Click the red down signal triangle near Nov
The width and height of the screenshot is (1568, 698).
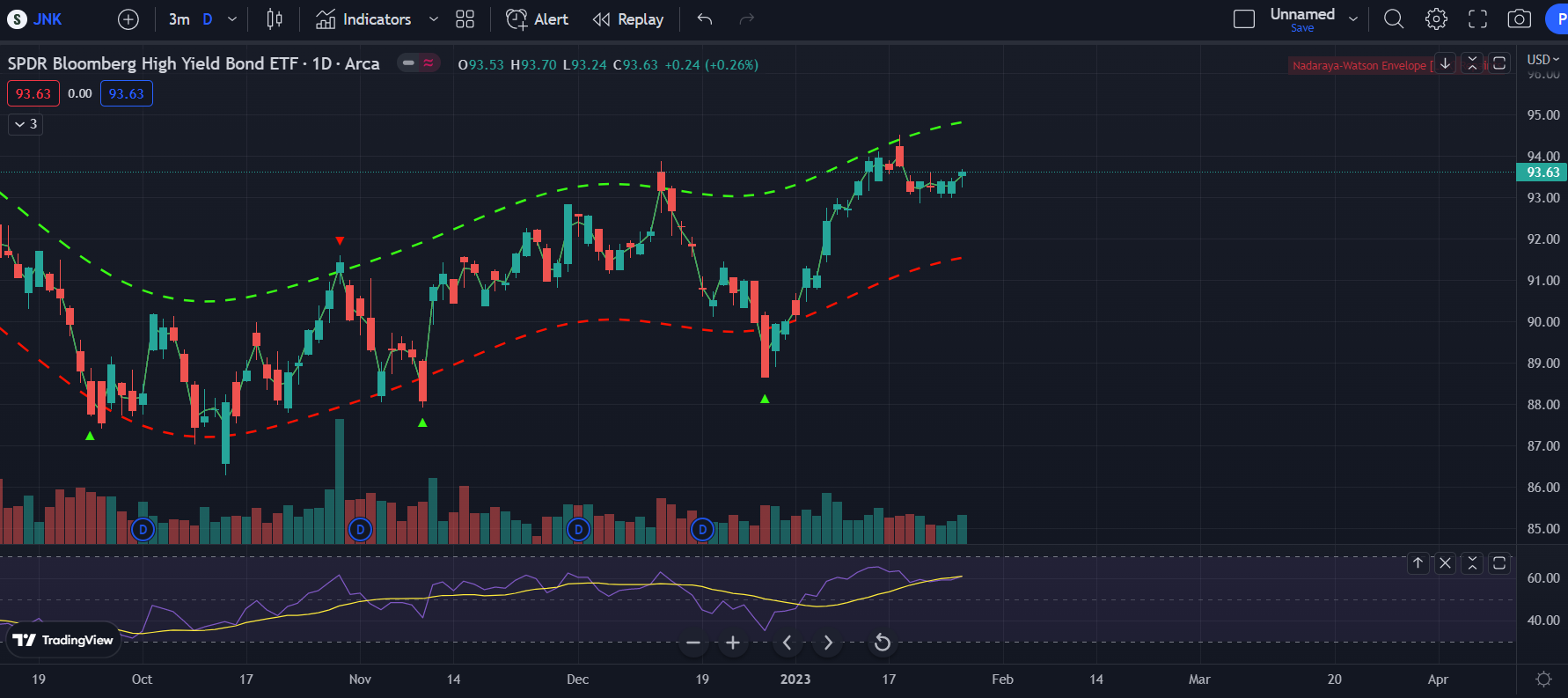click(x=340, y=240)
